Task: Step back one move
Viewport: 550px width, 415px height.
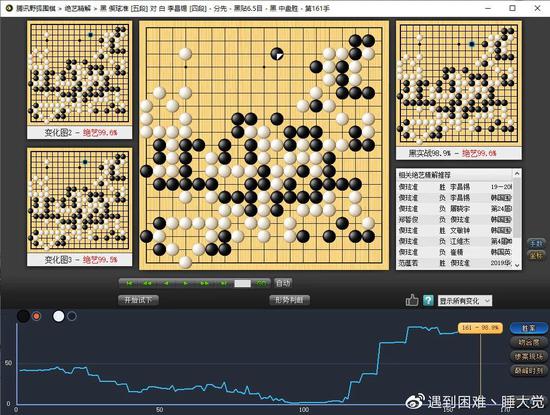Action: 166,283
